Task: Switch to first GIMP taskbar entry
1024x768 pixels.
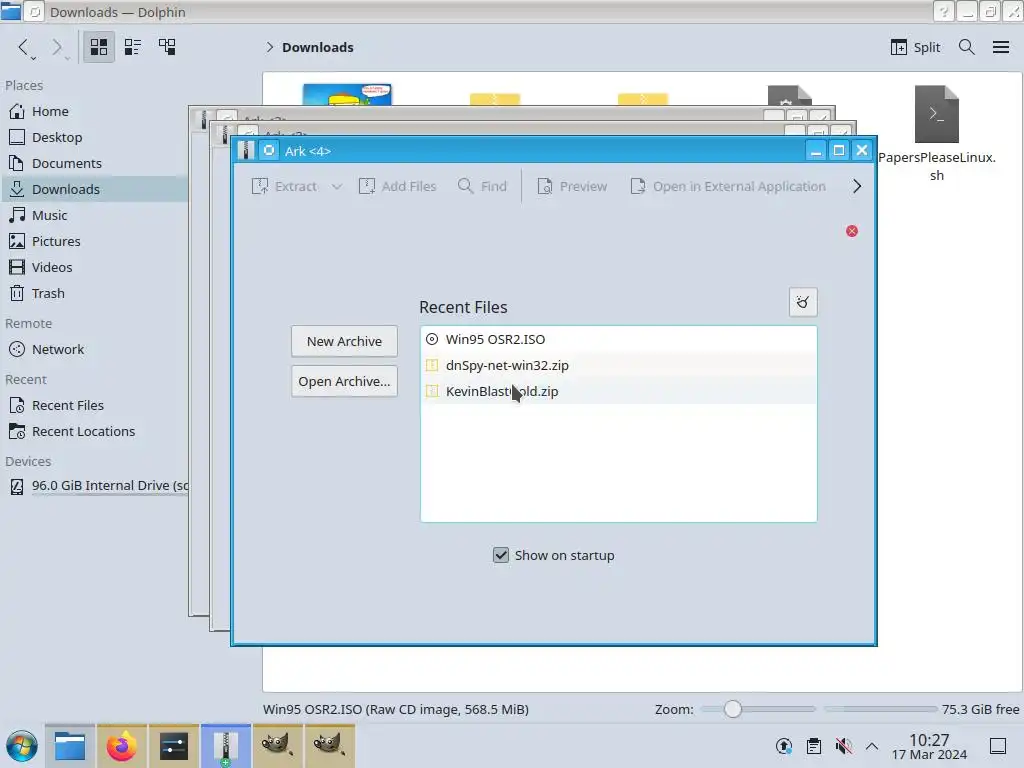Action: (x=277, y=746)
